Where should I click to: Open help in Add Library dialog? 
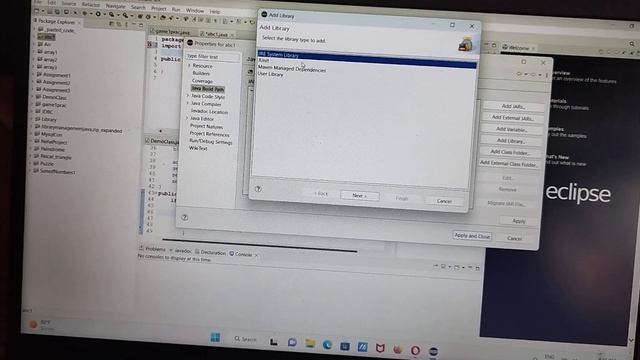[258, 189]
